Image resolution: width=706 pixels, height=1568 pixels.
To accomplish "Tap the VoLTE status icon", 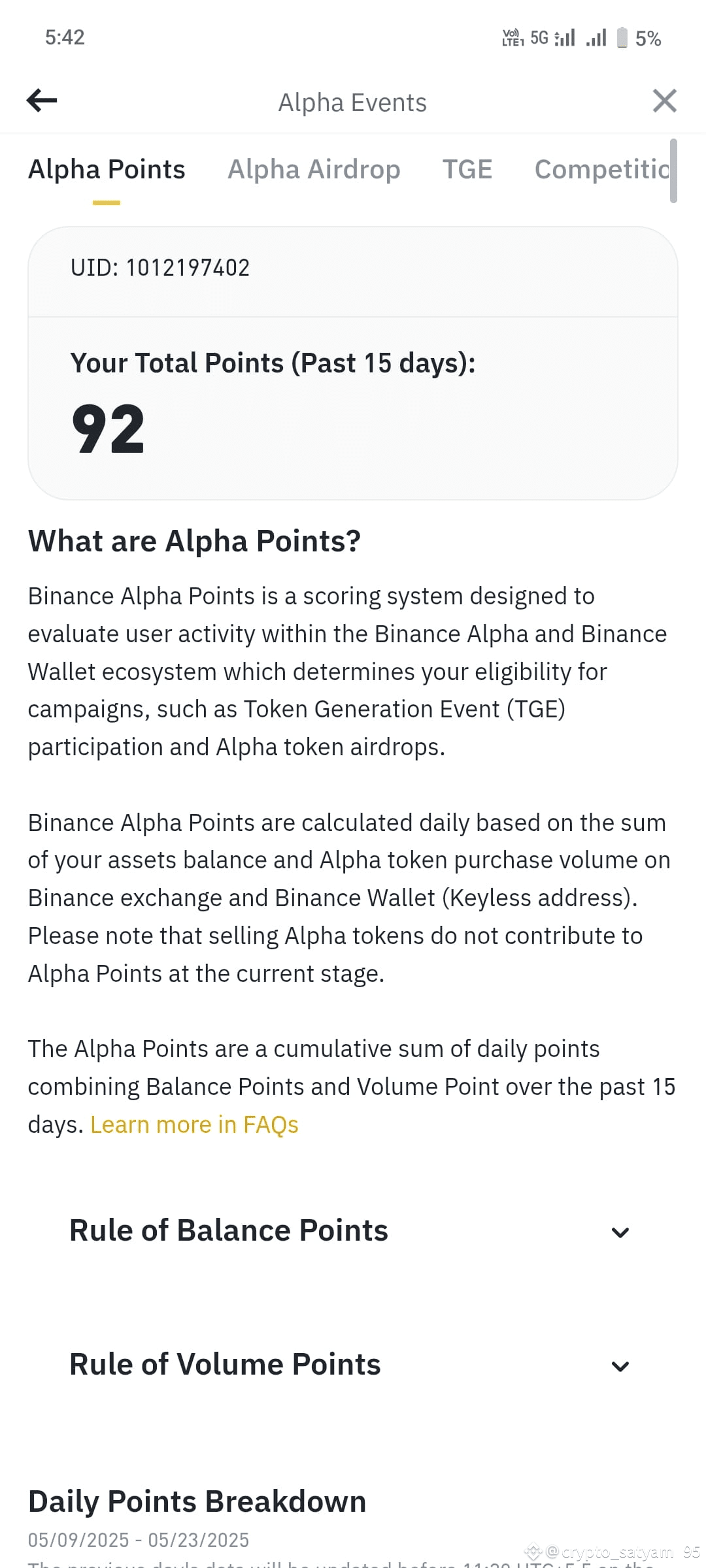I will pos(513,38).
